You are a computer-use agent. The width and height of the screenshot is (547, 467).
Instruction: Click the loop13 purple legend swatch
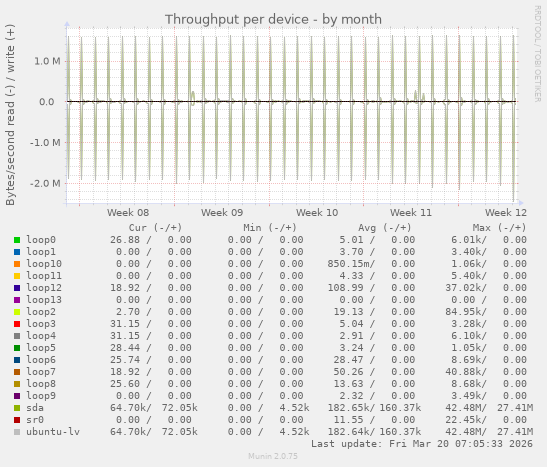coord(17,300)
